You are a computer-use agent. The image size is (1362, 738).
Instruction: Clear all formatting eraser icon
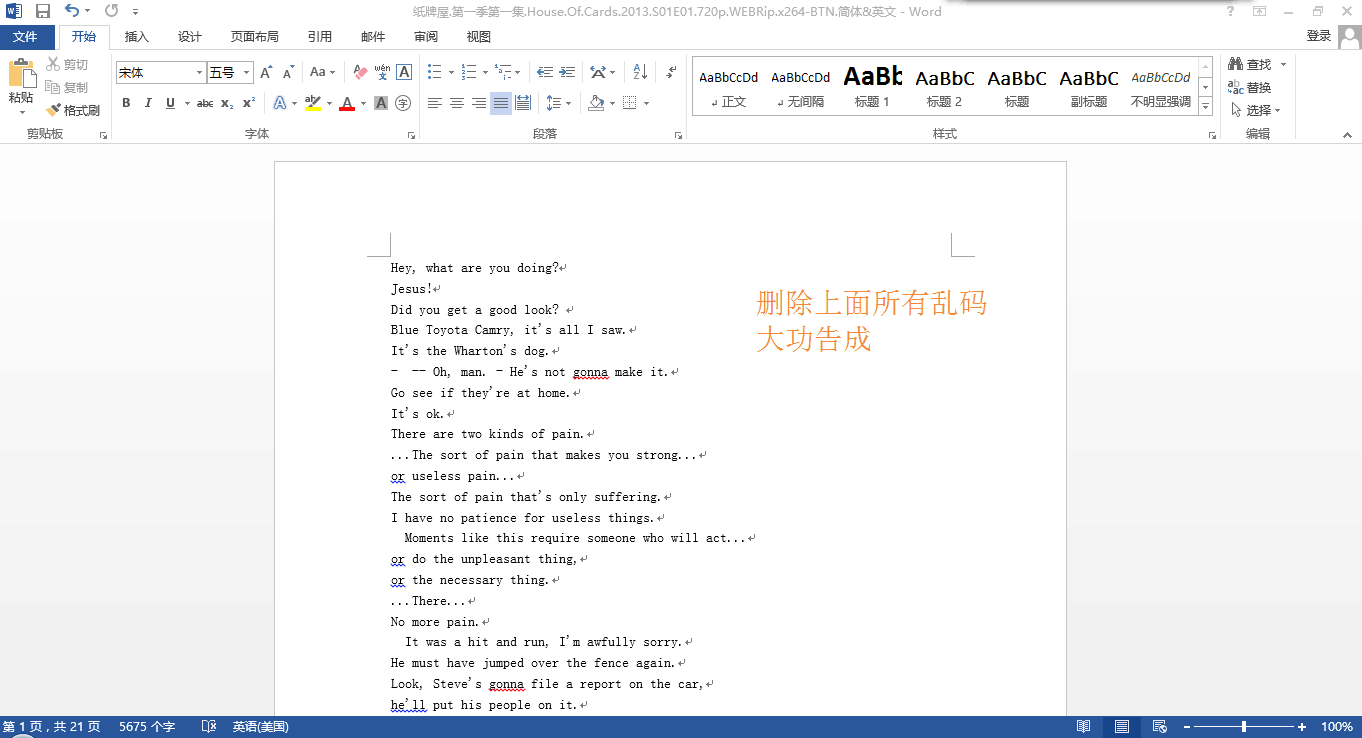coord(361,72)
